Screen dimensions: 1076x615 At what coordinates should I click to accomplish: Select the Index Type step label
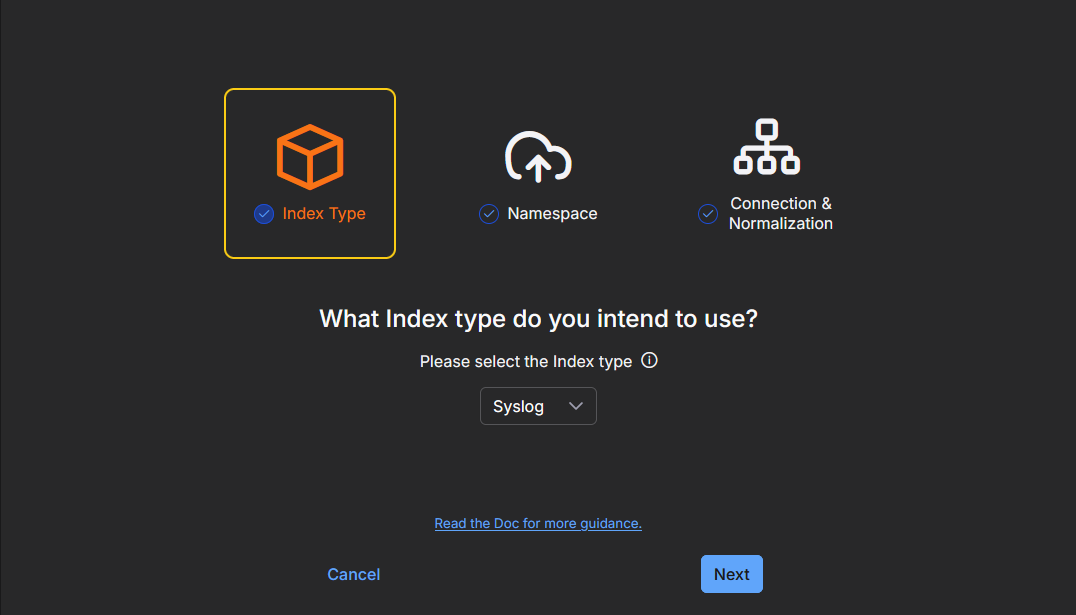324,214
